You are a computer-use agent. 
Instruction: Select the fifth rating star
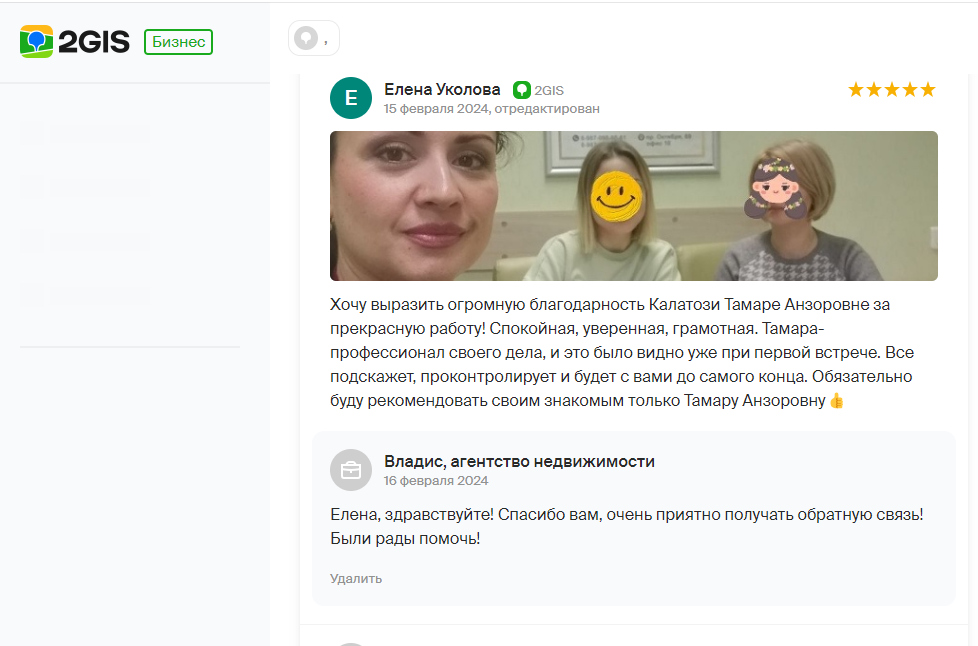[x=928, y=90]
